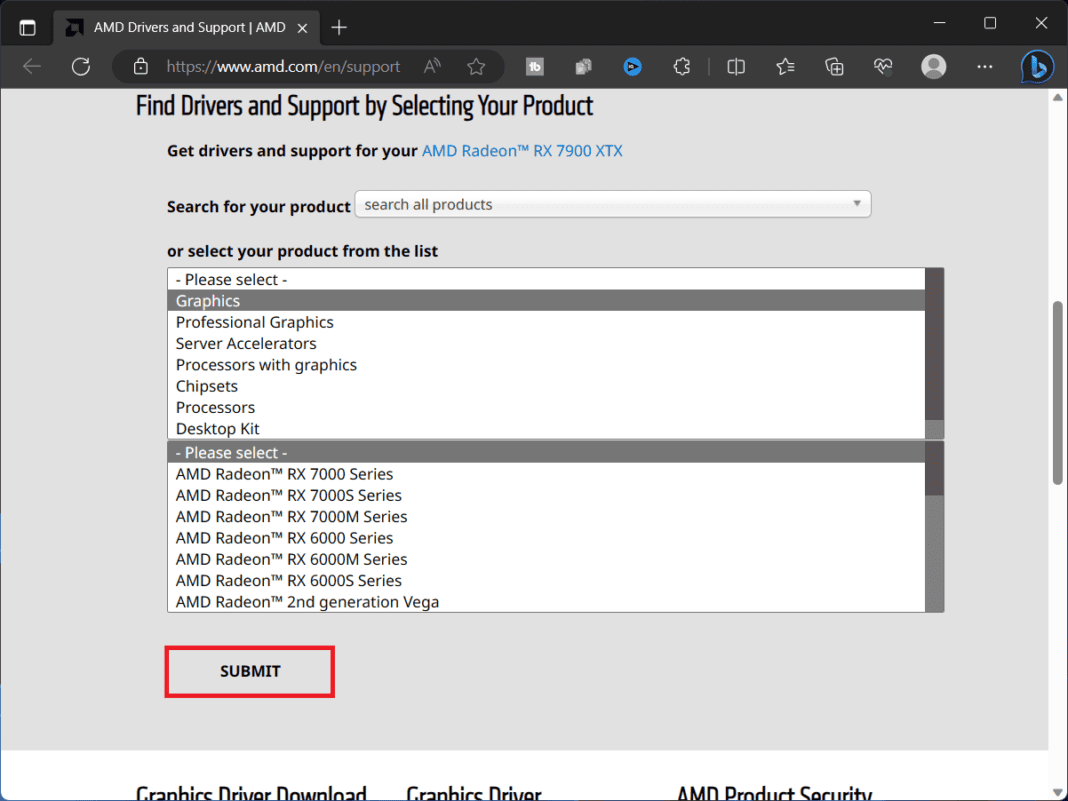This screenshot has width=1068, height=801.
Task: Open Browser Essentials performance panel
Action: pyautogui.click(x=883, y=66)
